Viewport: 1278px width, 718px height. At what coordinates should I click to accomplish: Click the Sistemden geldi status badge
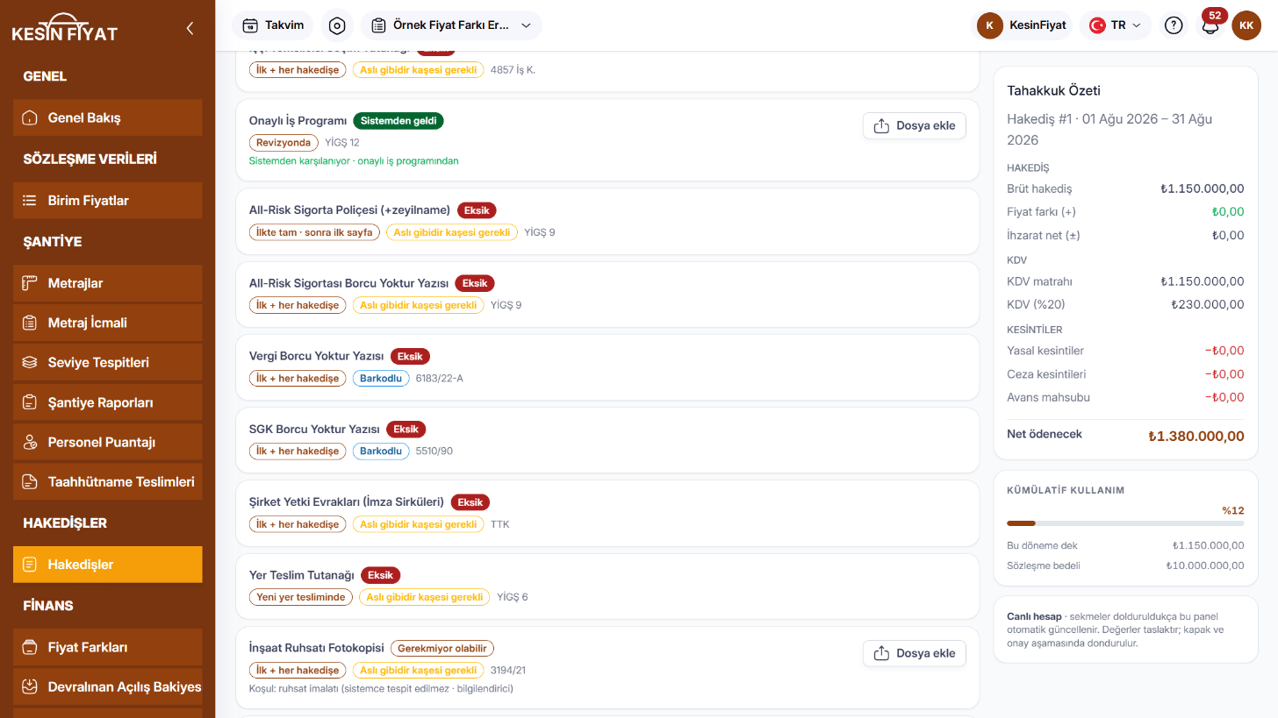(x=398, y=121)
